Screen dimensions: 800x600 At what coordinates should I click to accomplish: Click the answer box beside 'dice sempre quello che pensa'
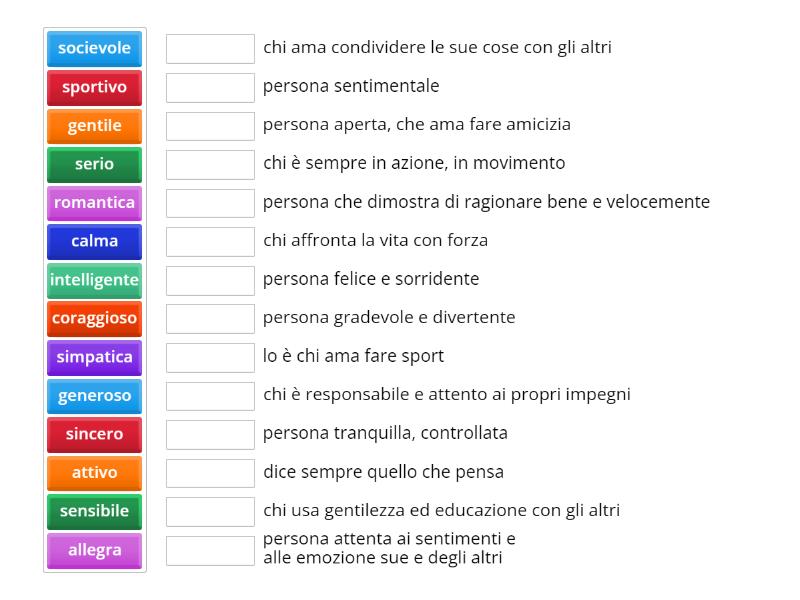point(210,473)
